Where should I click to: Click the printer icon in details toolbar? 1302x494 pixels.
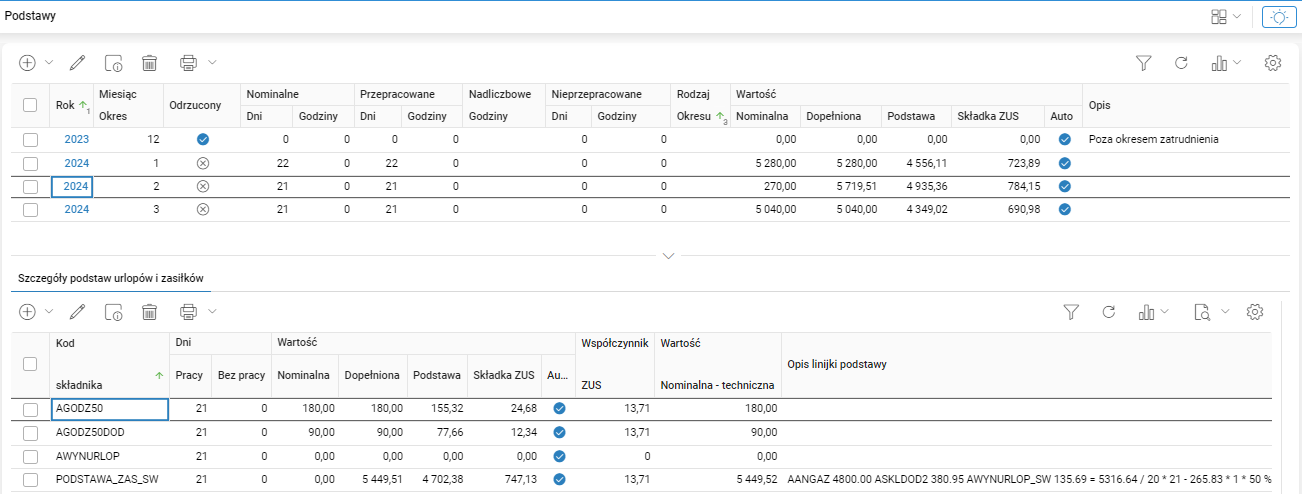(x=189, y=312)
